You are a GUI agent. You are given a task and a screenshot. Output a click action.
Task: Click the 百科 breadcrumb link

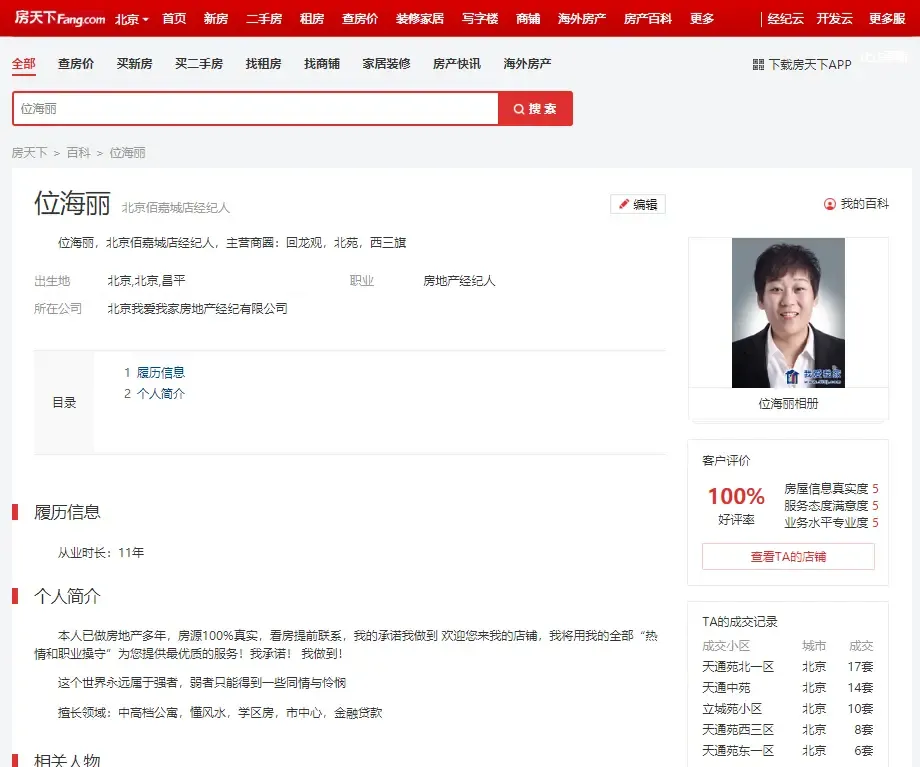pos(80,152)
